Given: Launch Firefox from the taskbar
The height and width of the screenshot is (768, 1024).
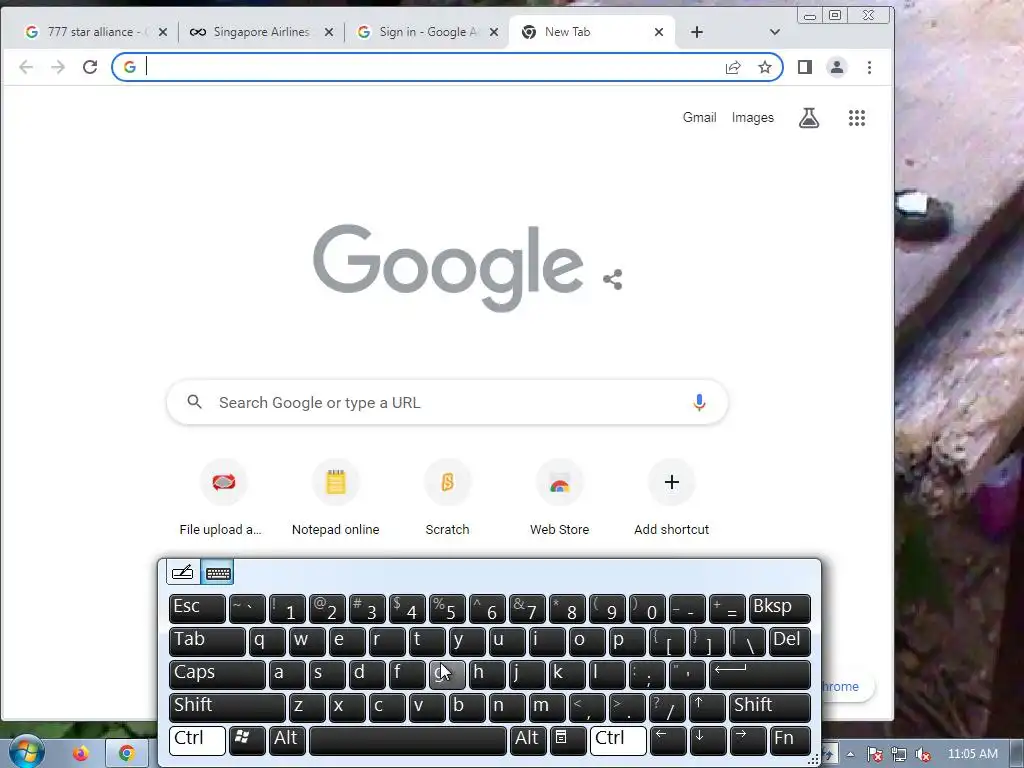Looking at the screenshot, I should [x=81, y=754].
